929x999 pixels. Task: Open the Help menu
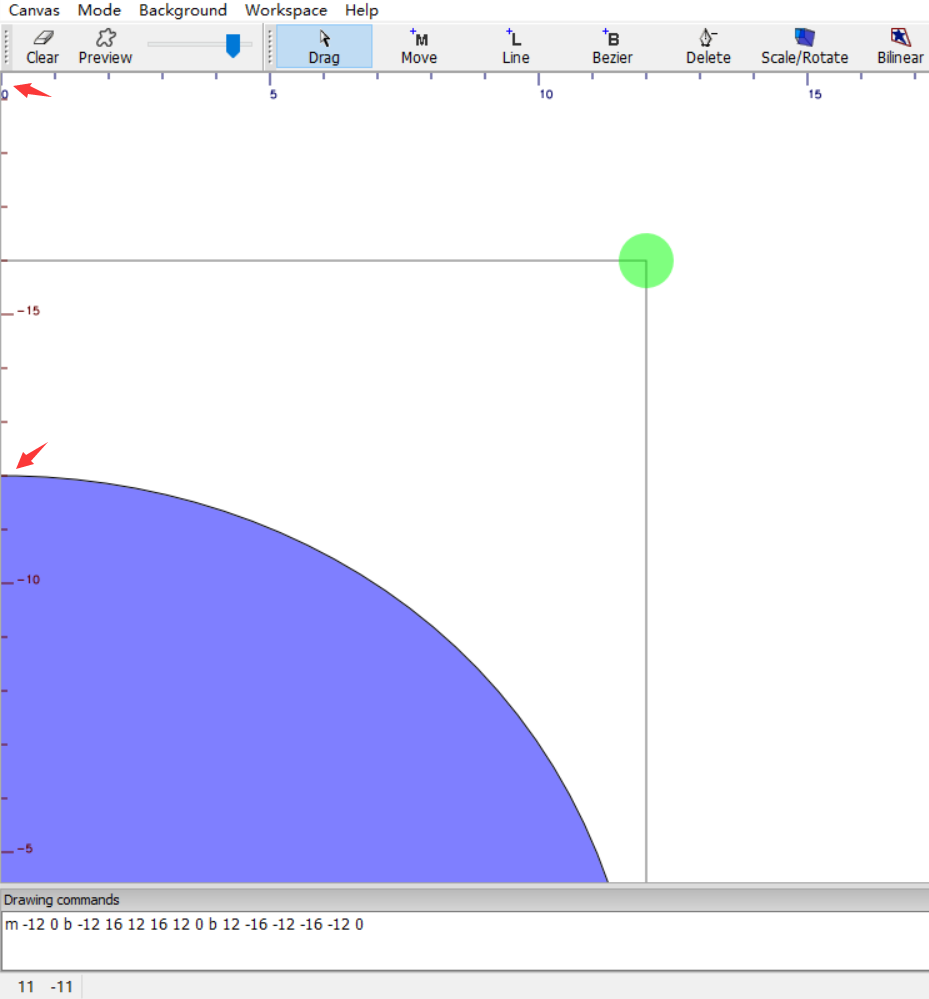click(x=362, y=10)
